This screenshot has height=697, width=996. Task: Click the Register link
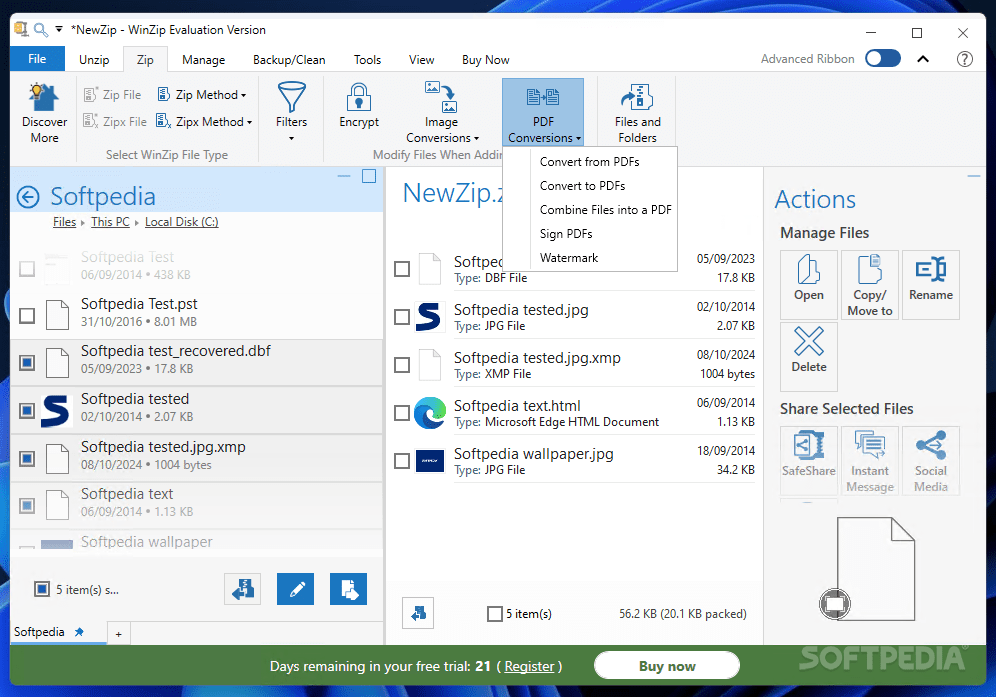coord(529,667)
